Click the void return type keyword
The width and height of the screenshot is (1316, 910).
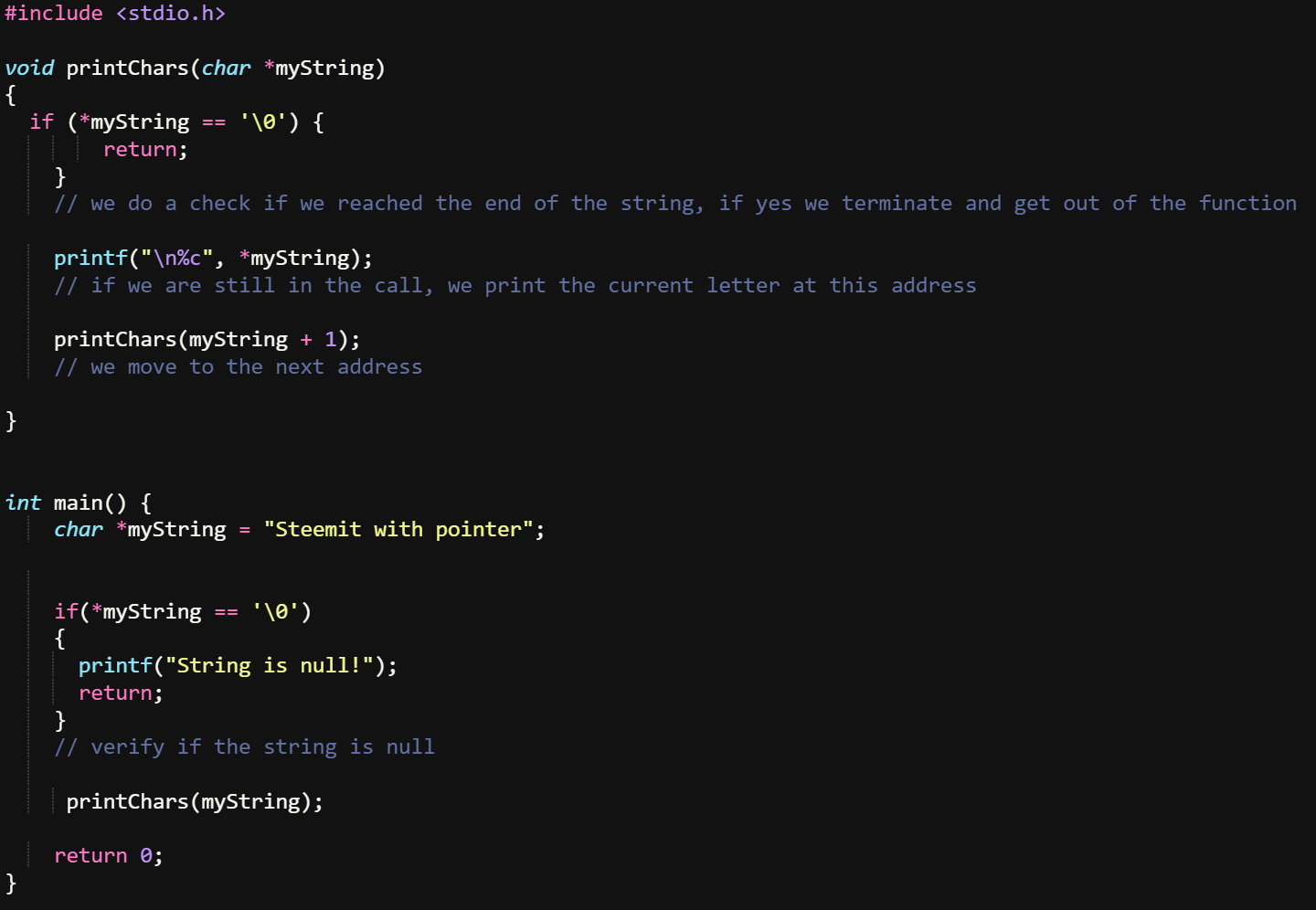click(x=29, y=69)
